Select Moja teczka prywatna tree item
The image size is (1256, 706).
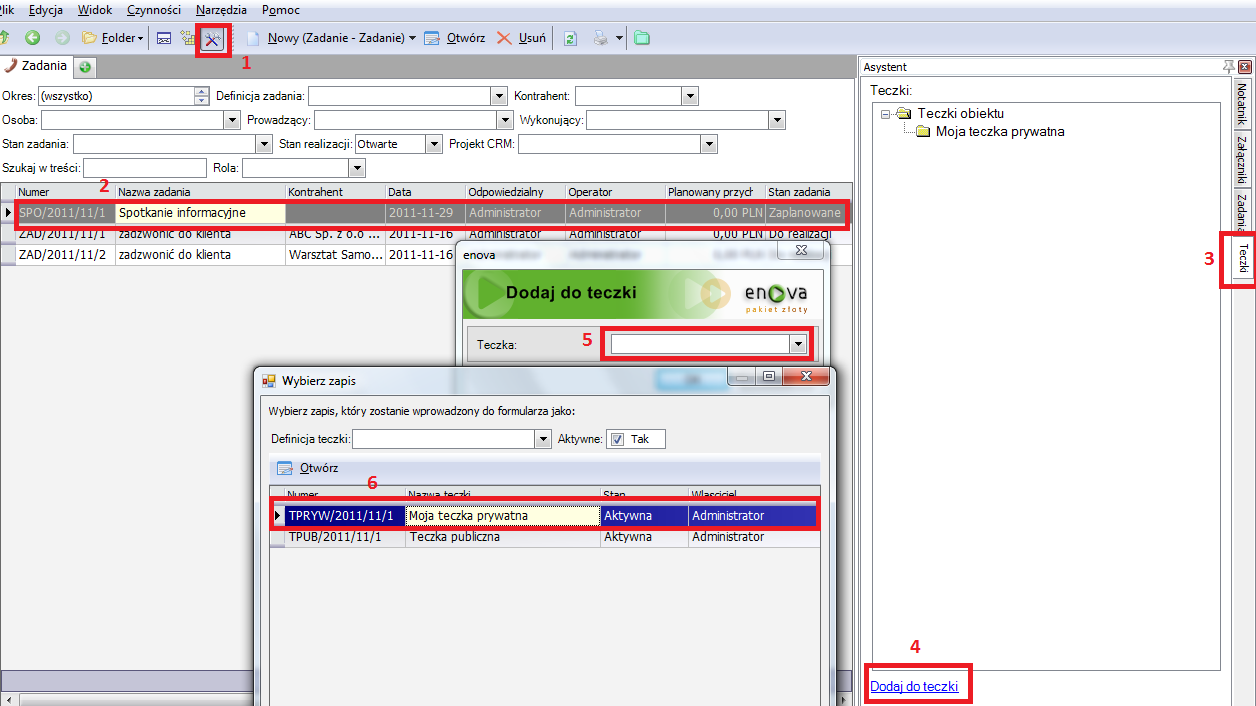click(1000, 131)
